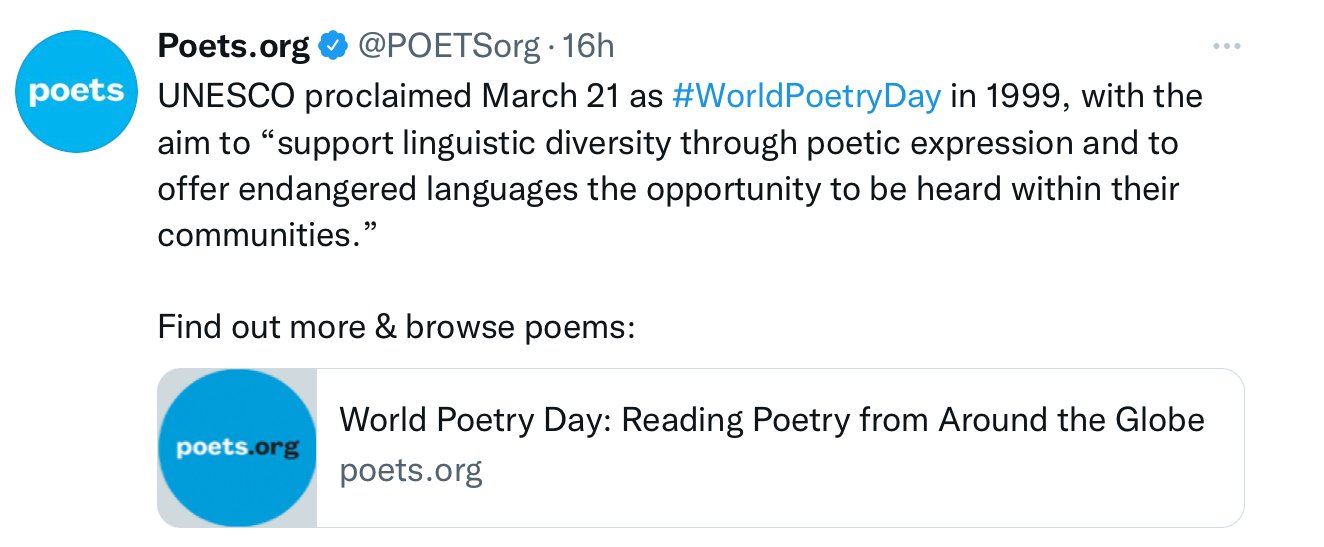The width and height of the screenshot is (1324, 547).
Task: Click the poets.org logo card thumbnail
Action: 237,448
